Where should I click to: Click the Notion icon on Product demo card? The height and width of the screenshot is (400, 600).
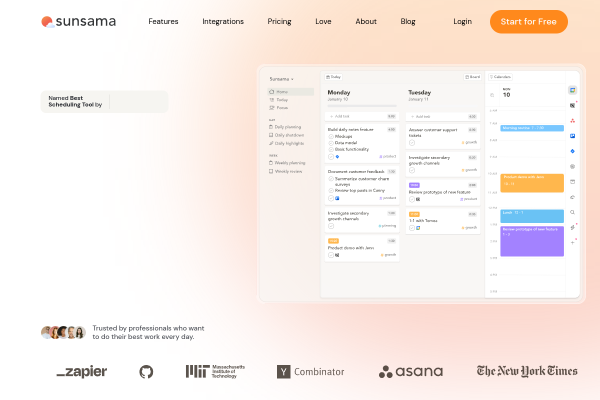pyautogui.click(x=337, y=255)
